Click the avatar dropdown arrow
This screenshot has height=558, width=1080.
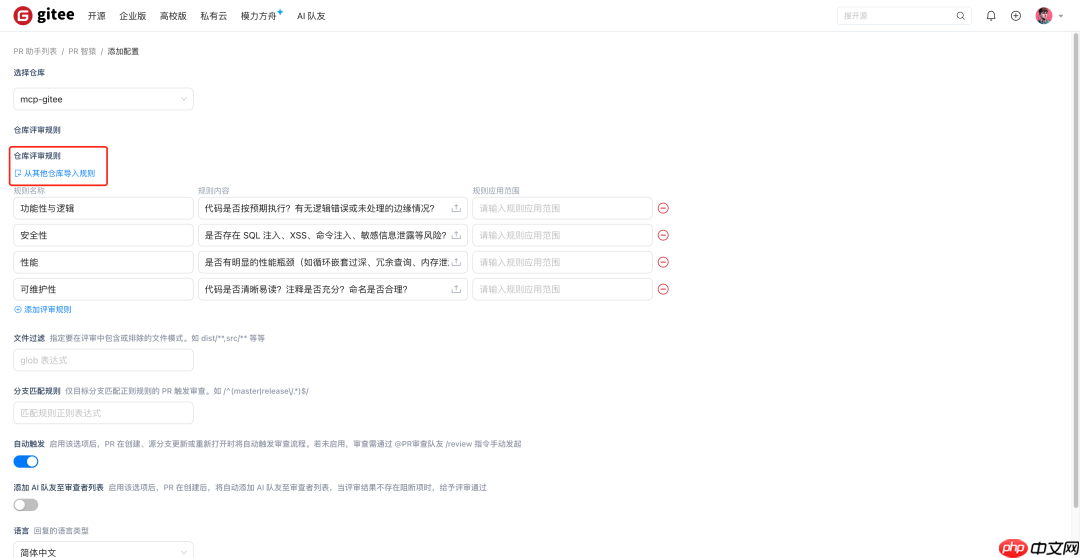click(x=1061, y=16)
